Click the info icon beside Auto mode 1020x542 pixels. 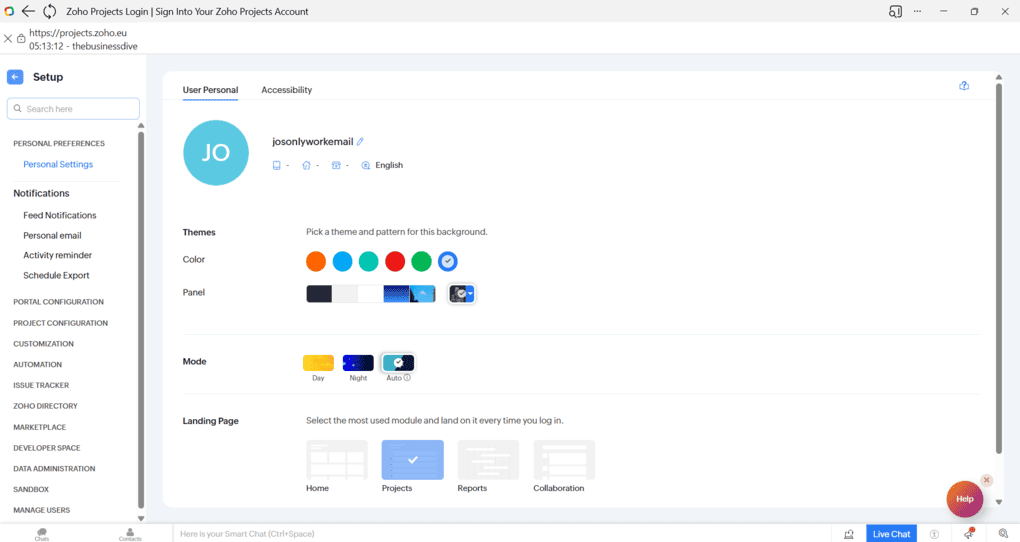pos(407,377)
